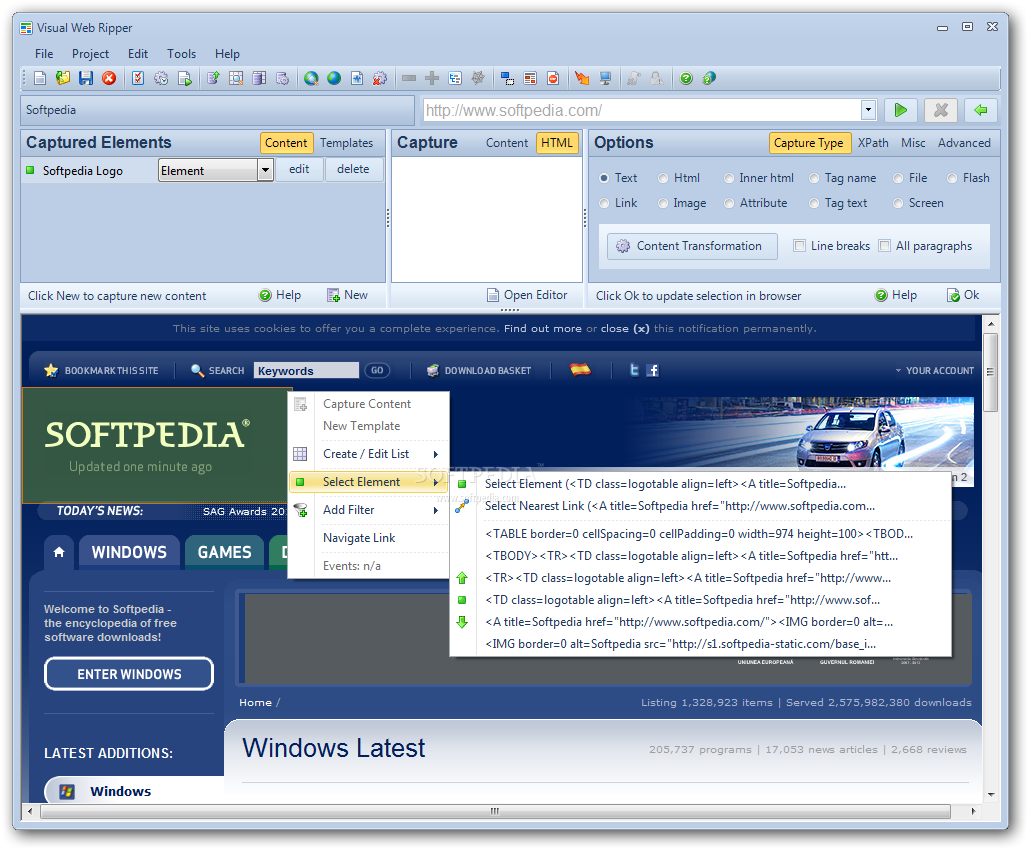Viewport: 1029px width, 850px height.
Task: Click the Open Editor button
Action: click(528, 295)
